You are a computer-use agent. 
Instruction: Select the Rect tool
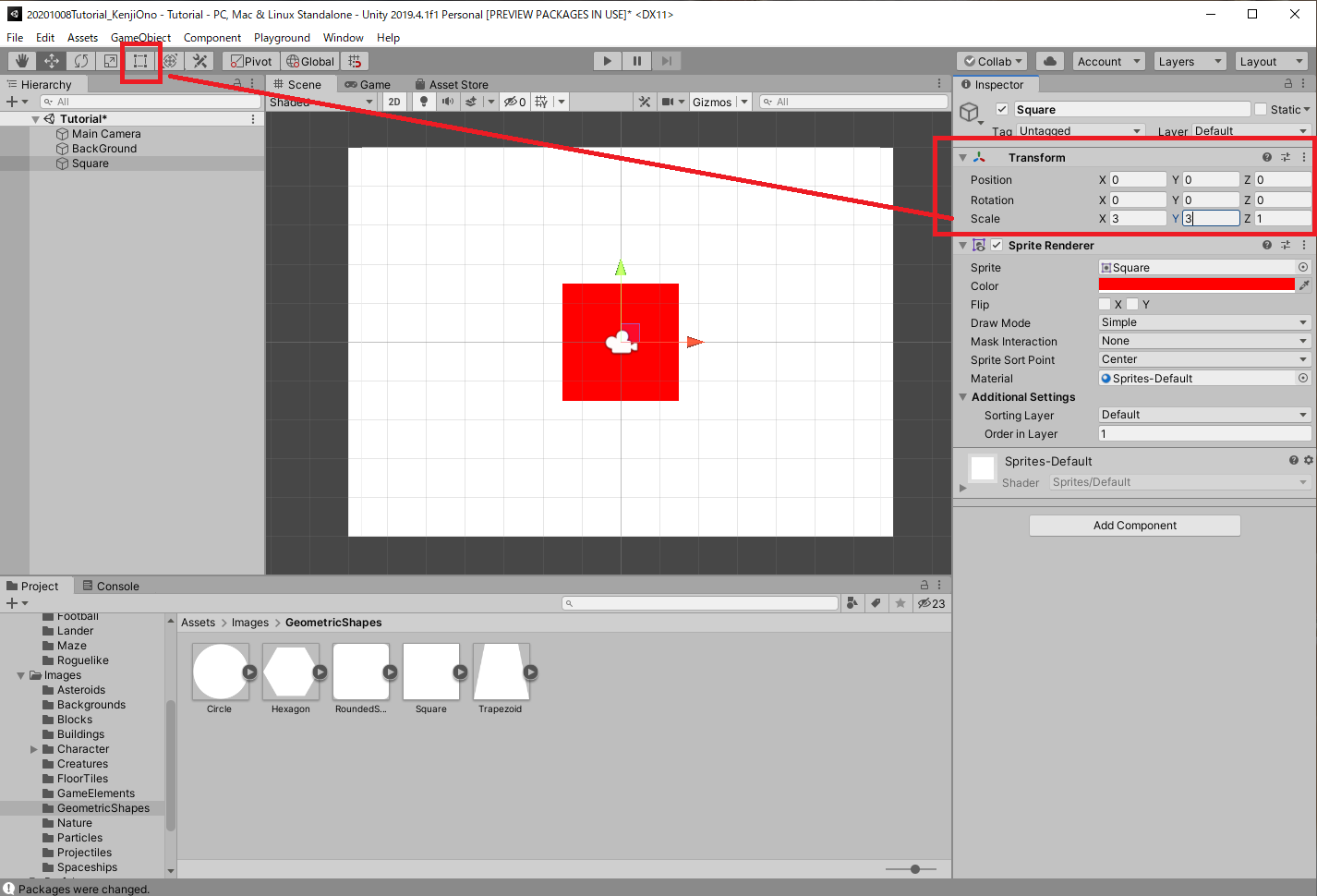click(140, 61)
